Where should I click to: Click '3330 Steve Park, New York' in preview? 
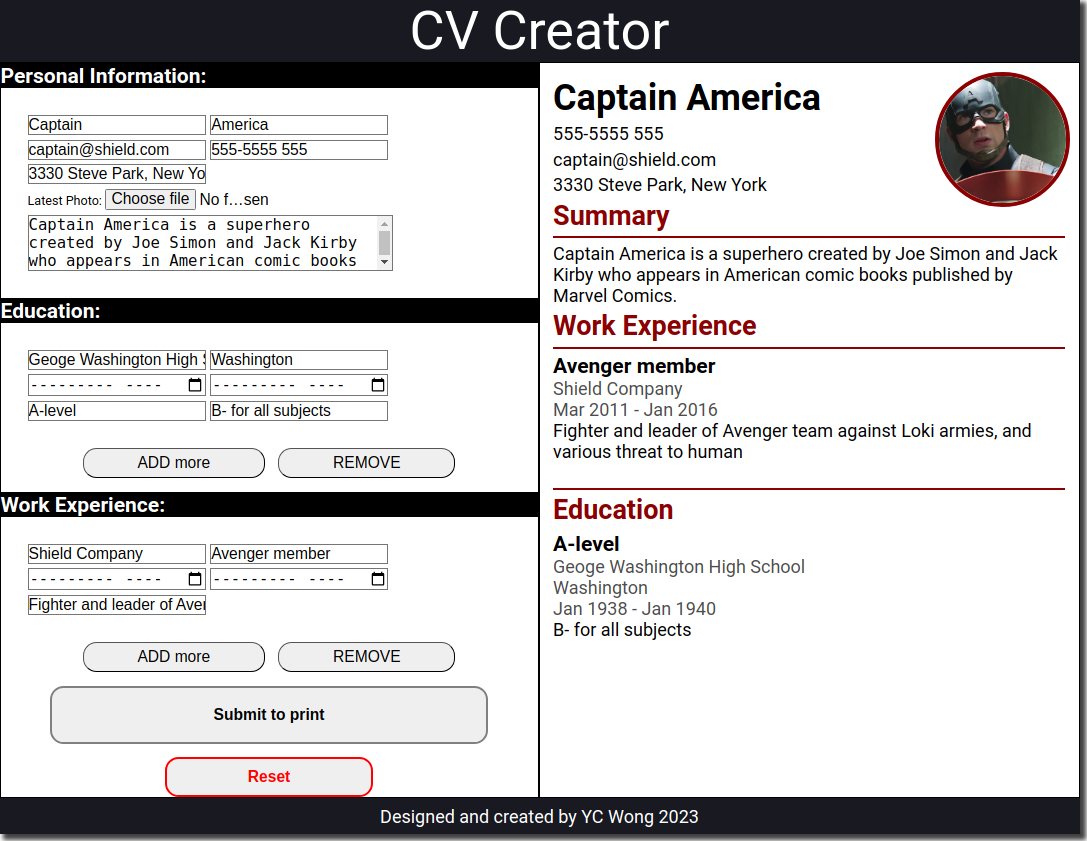point(659,185)
